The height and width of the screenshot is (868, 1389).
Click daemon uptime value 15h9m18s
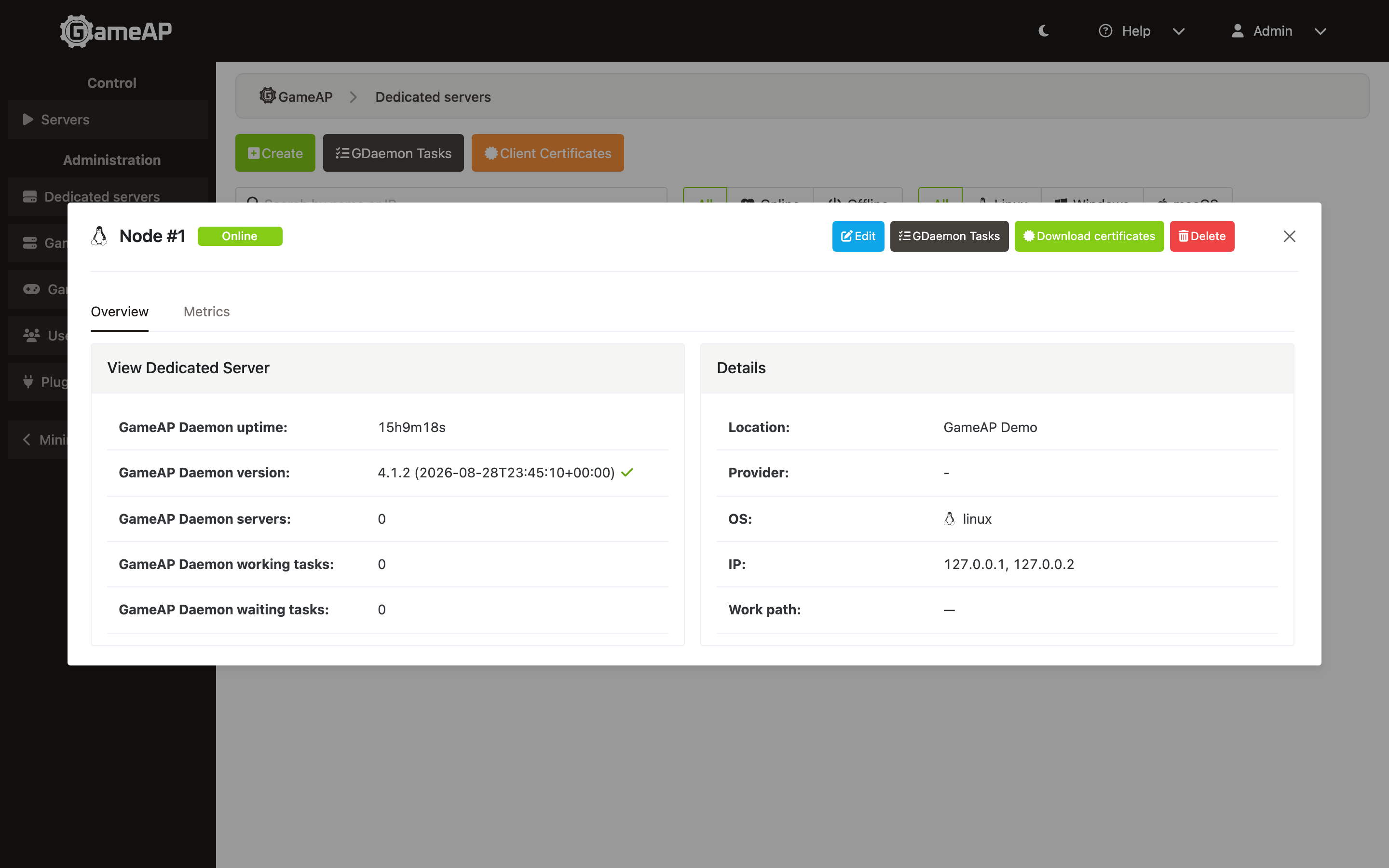[411, 427]
